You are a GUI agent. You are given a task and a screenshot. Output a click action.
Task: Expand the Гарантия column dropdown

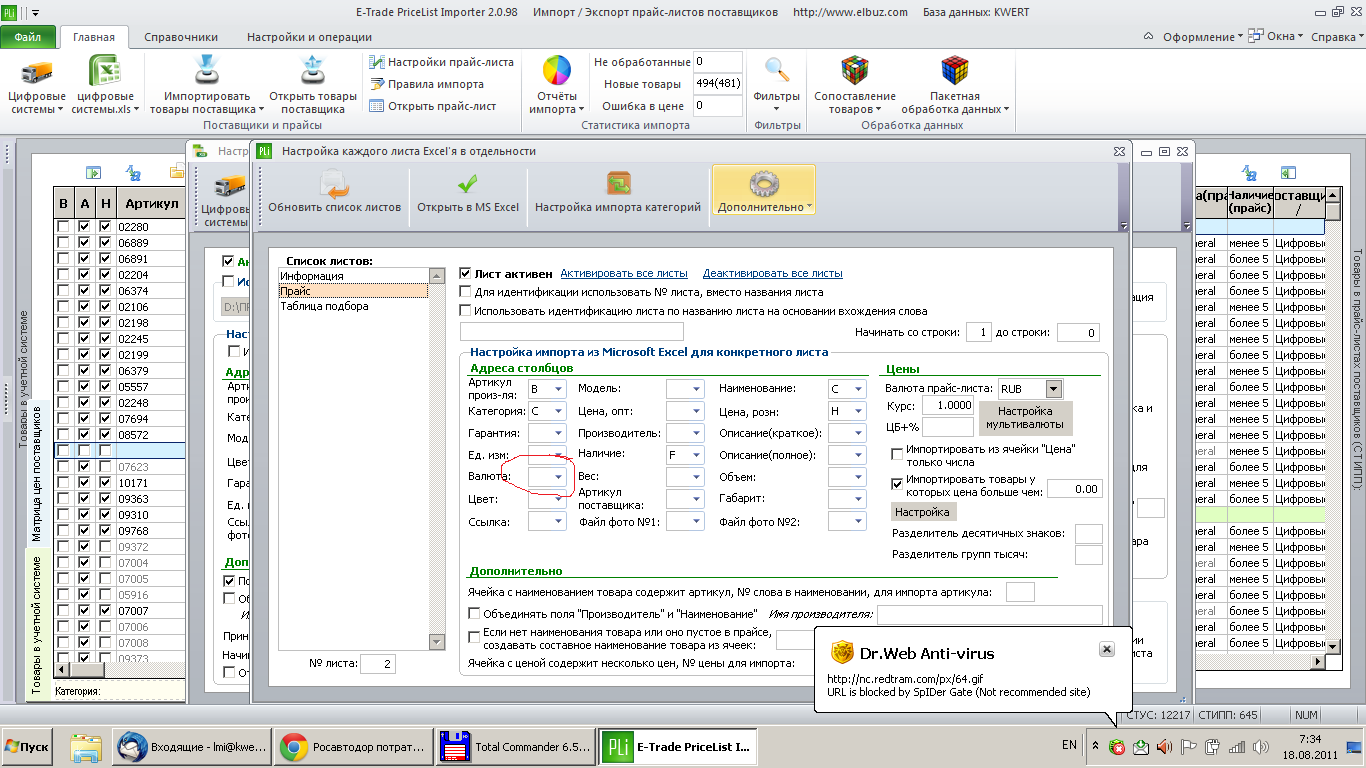click(558, 433)
